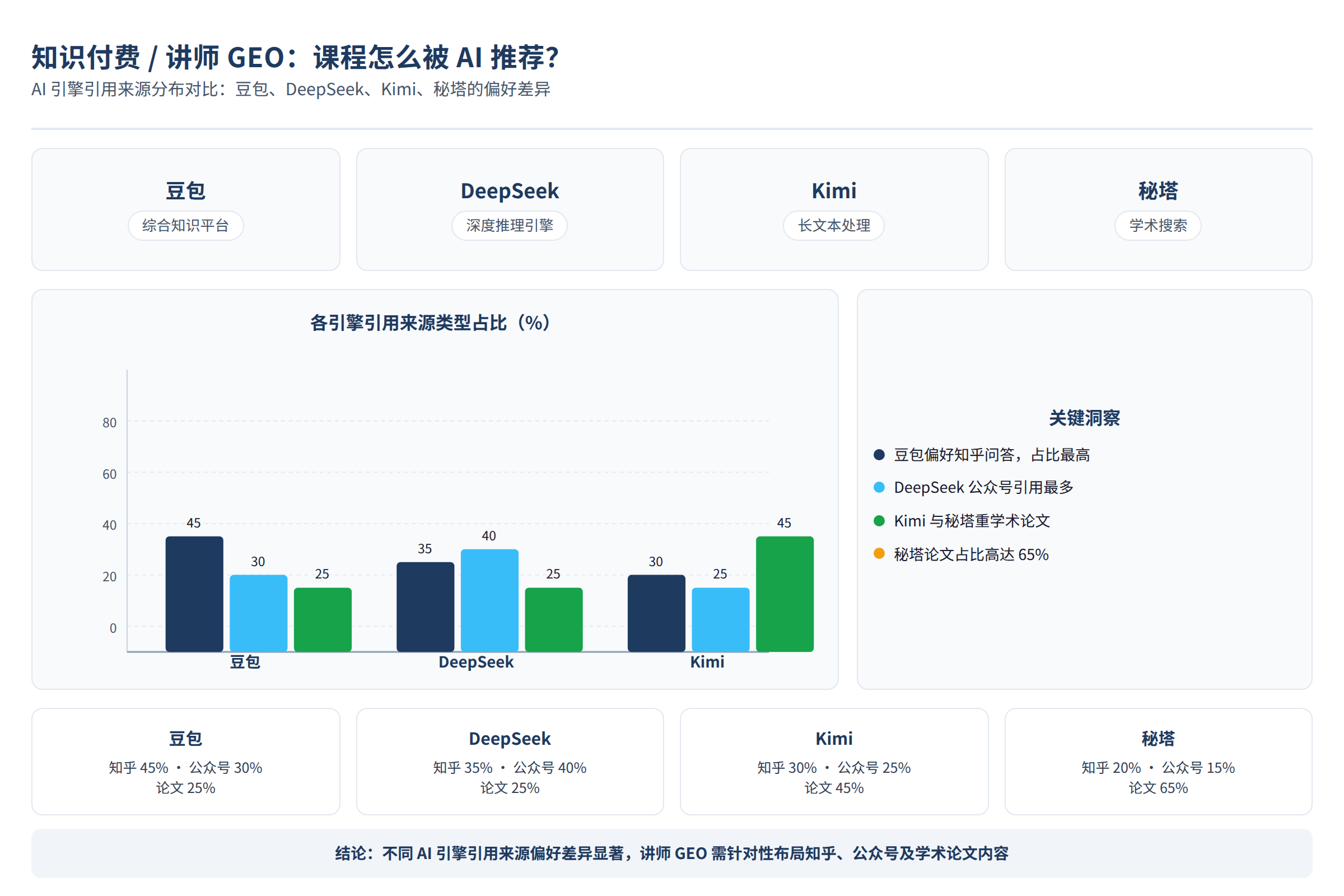Click the 豆包 engine card at top
The height and width of the screenshot is (896, 1344).
tap(186, 209)
